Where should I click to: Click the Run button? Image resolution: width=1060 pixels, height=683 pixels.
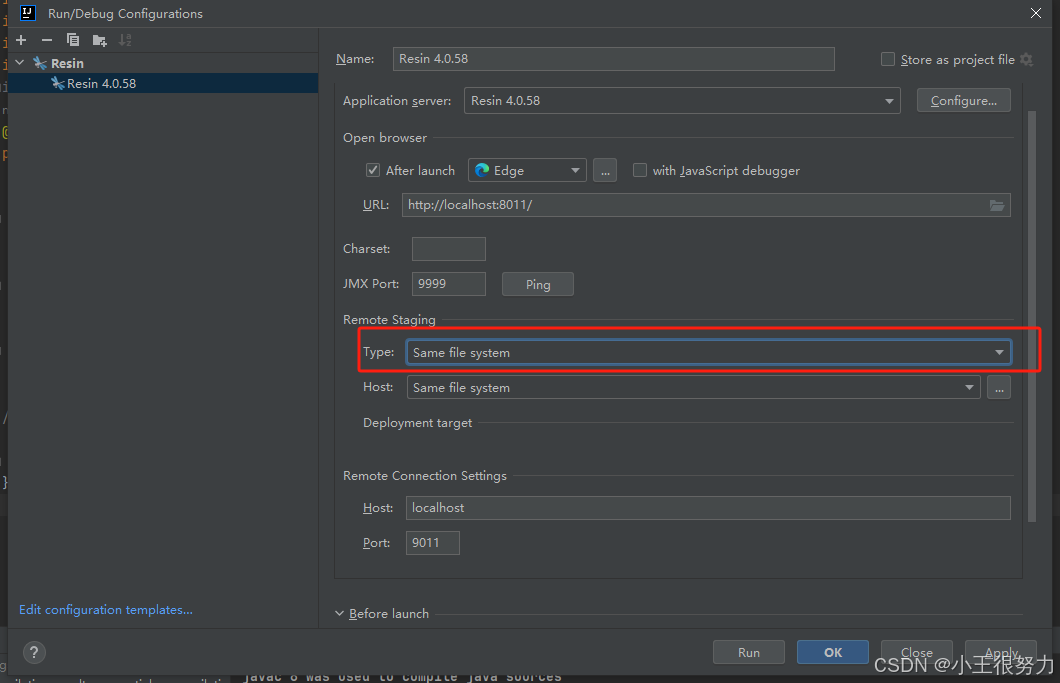[748, 653]
